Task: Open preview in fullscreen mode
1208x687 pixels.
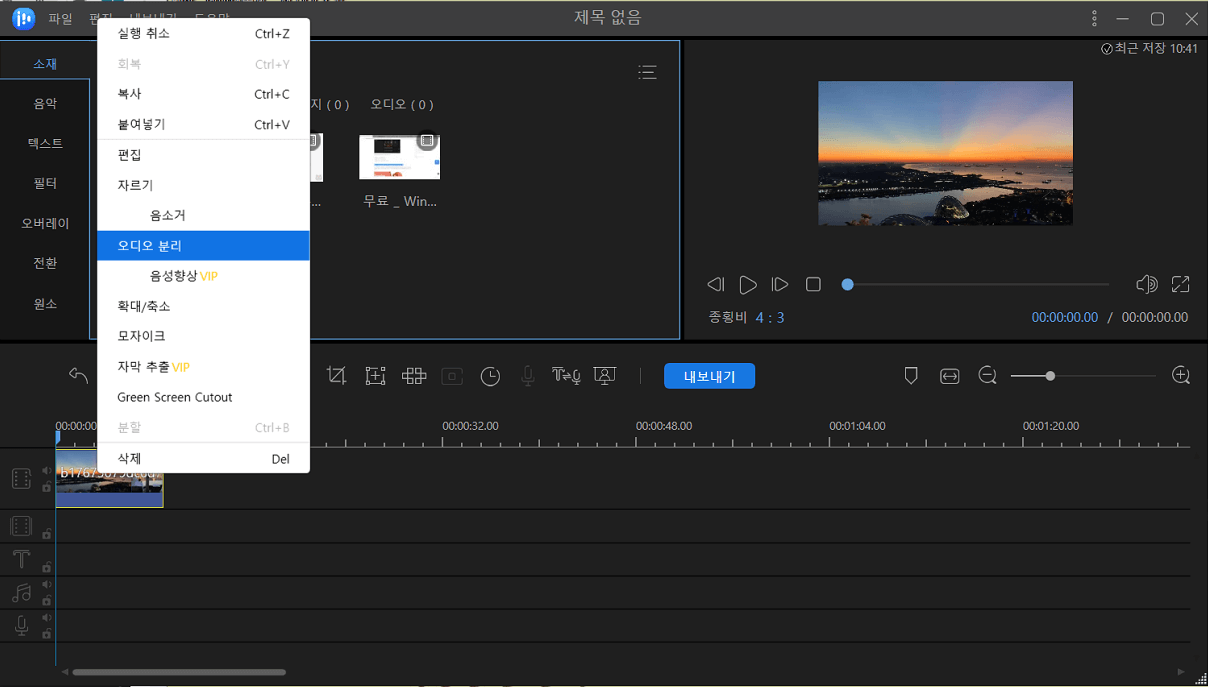Action: [x=1180, y=285]
